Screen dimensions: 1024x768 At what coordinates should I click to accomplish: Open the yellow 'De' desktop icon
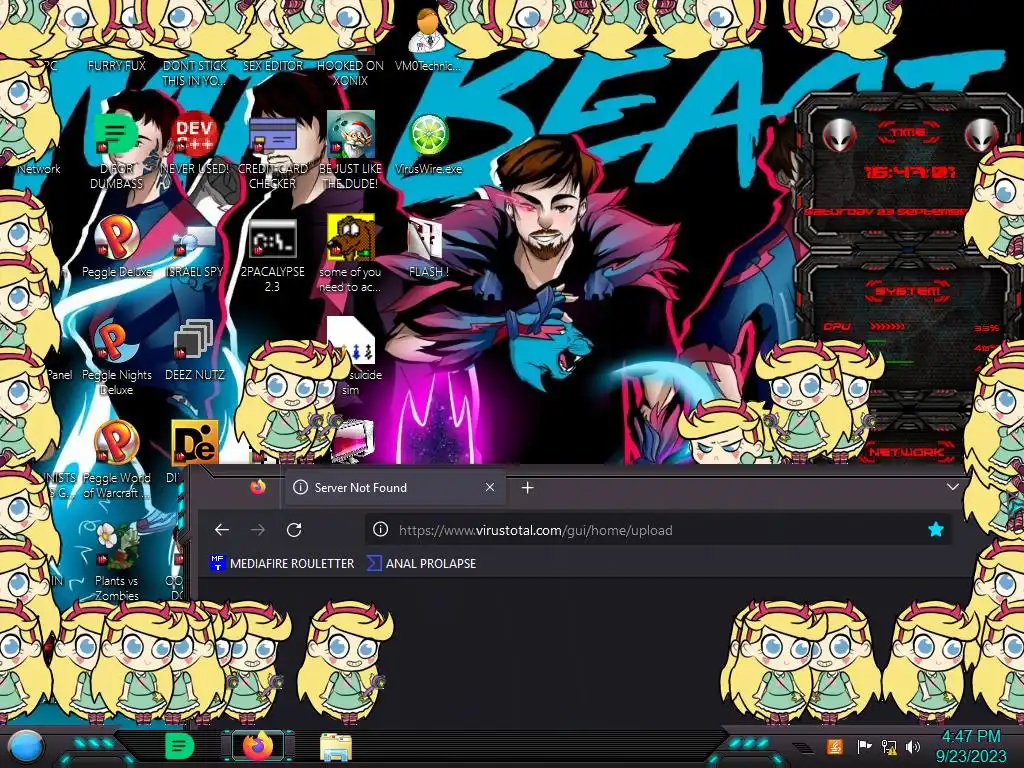coord(195,443)
